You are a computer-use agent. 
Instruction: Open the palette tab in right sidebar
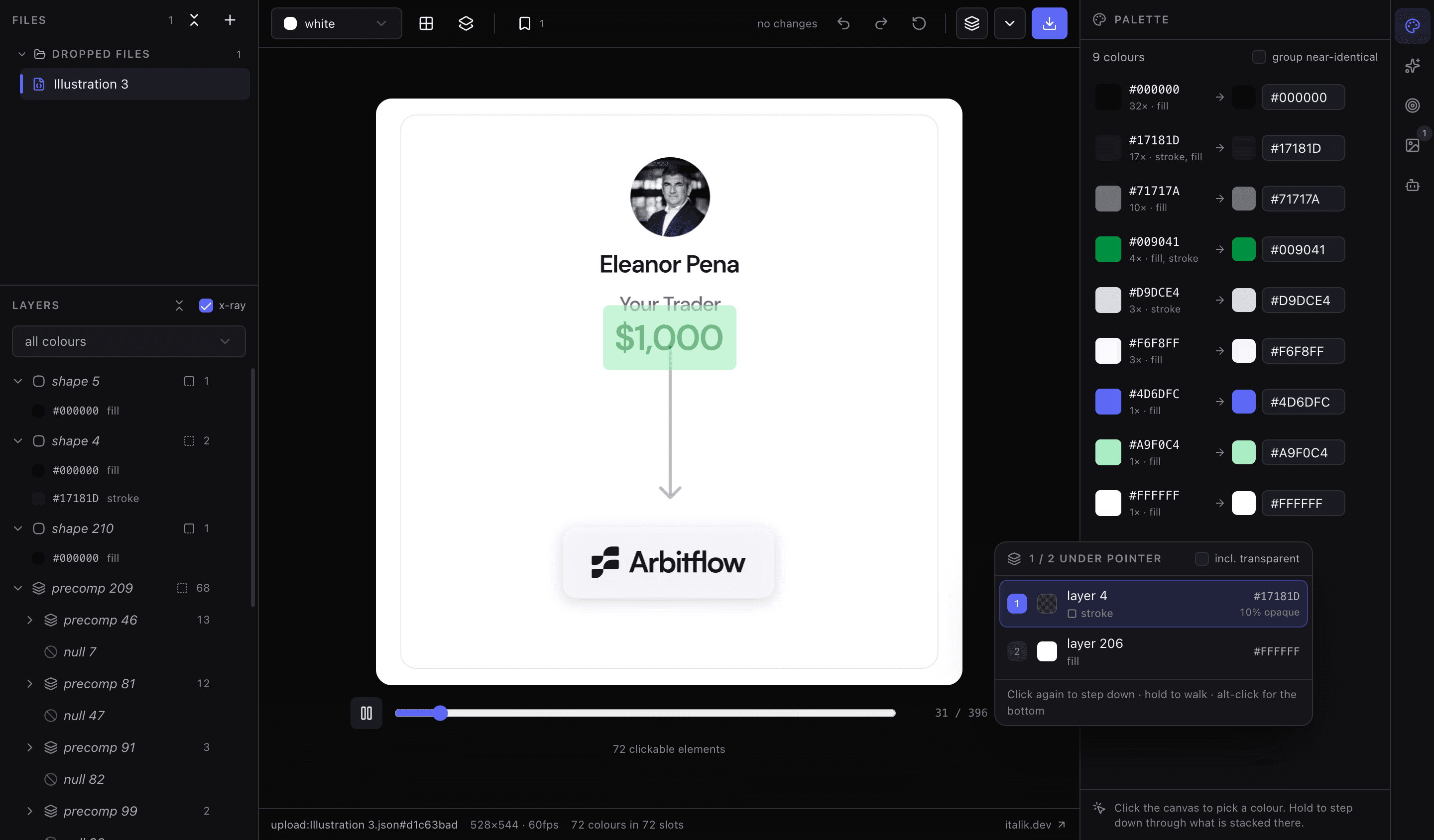tap(1412, 26)
